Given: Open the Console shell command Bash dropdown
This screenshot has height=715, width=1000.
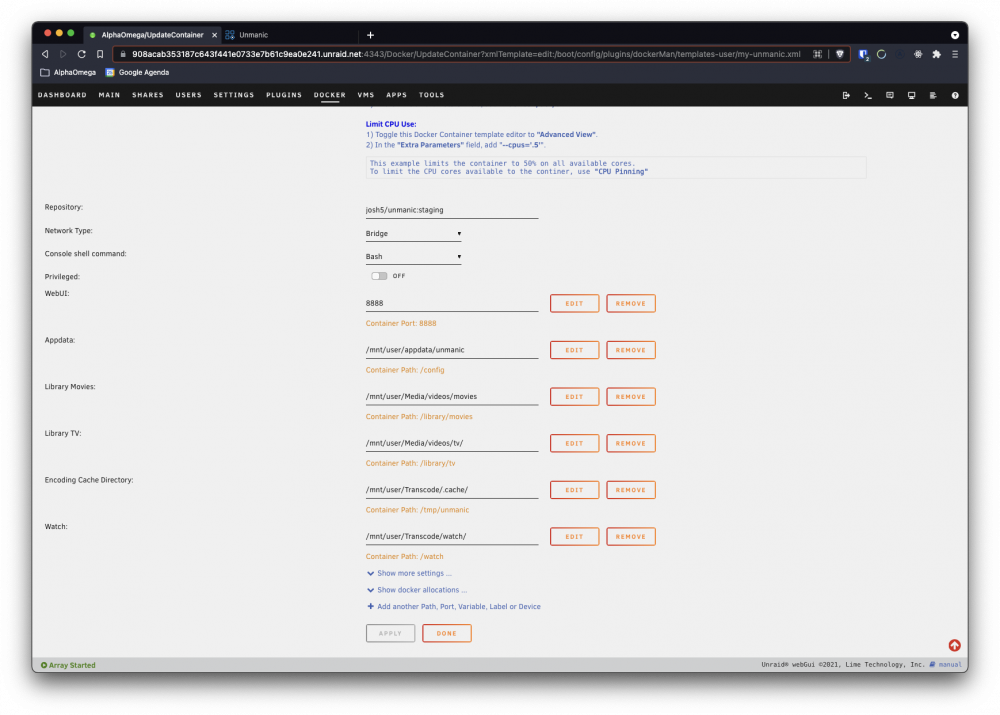Looking at the screenshot, I should [413, 256].
